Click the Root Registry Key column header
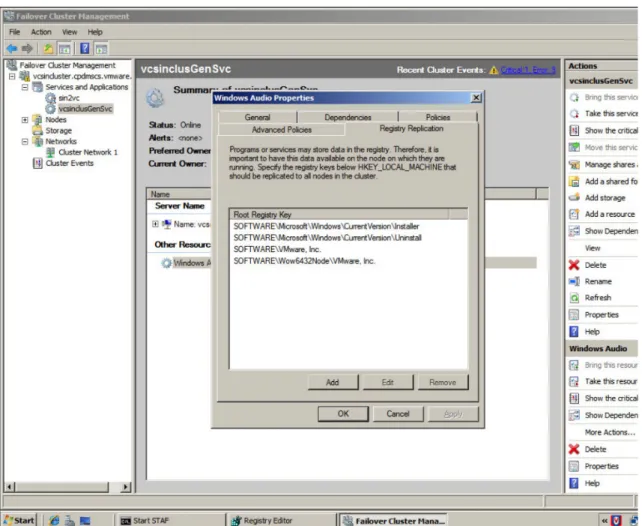This screenshot has width=642, height=526. [339, 214]
